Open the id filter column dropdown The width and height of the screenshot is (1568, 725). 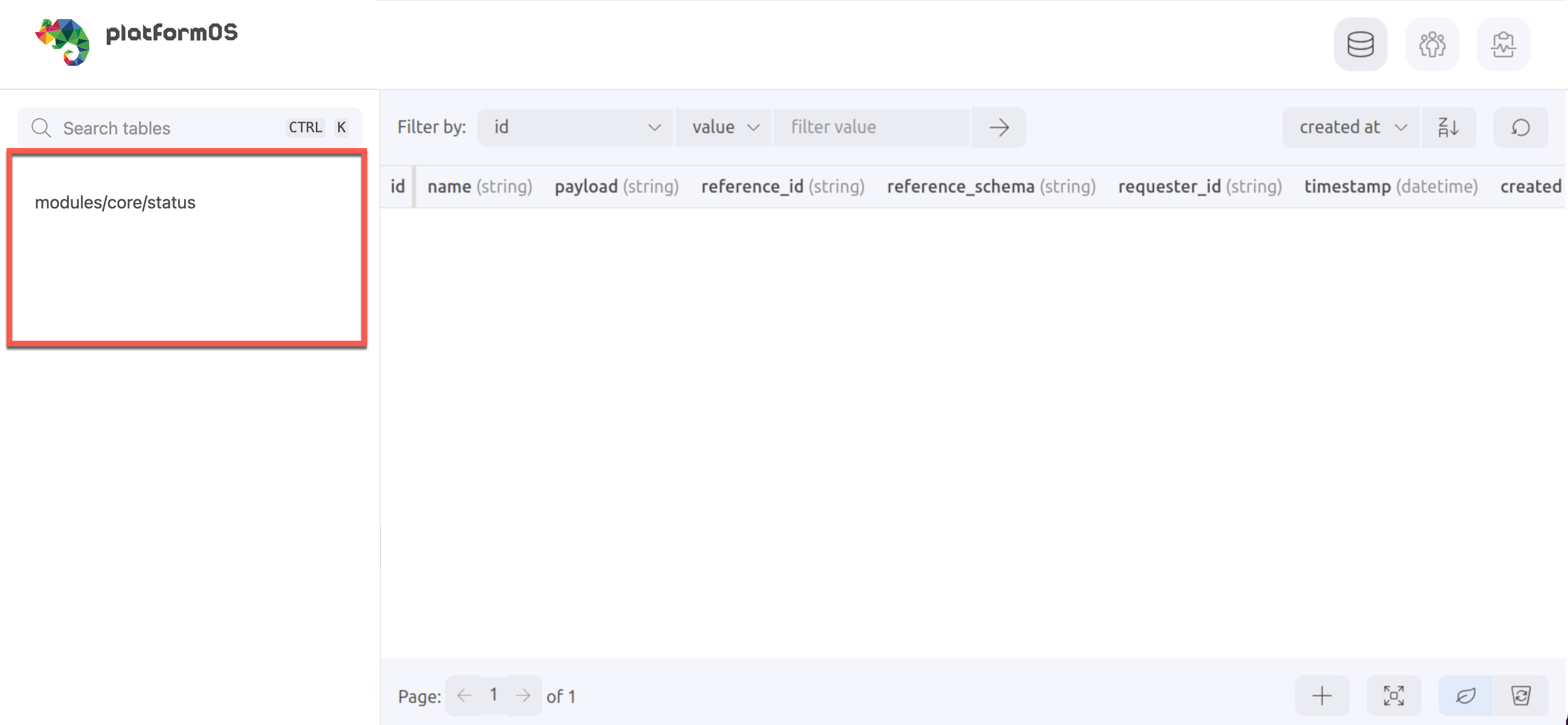574,127
